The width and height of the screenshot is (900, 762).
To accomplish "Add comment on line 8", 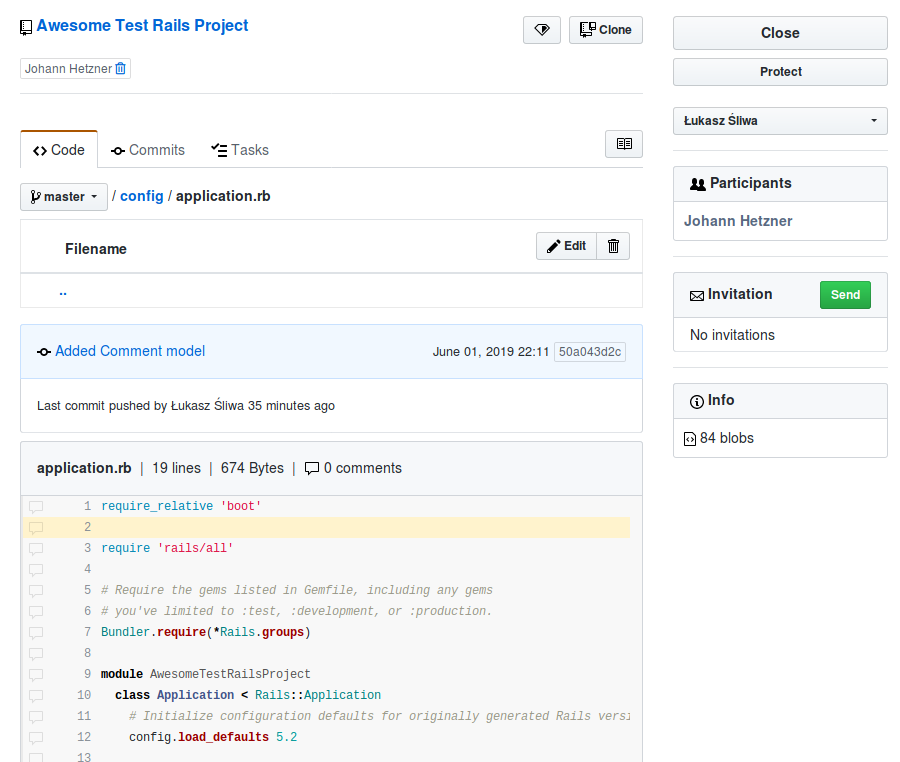I will point(36,654).
